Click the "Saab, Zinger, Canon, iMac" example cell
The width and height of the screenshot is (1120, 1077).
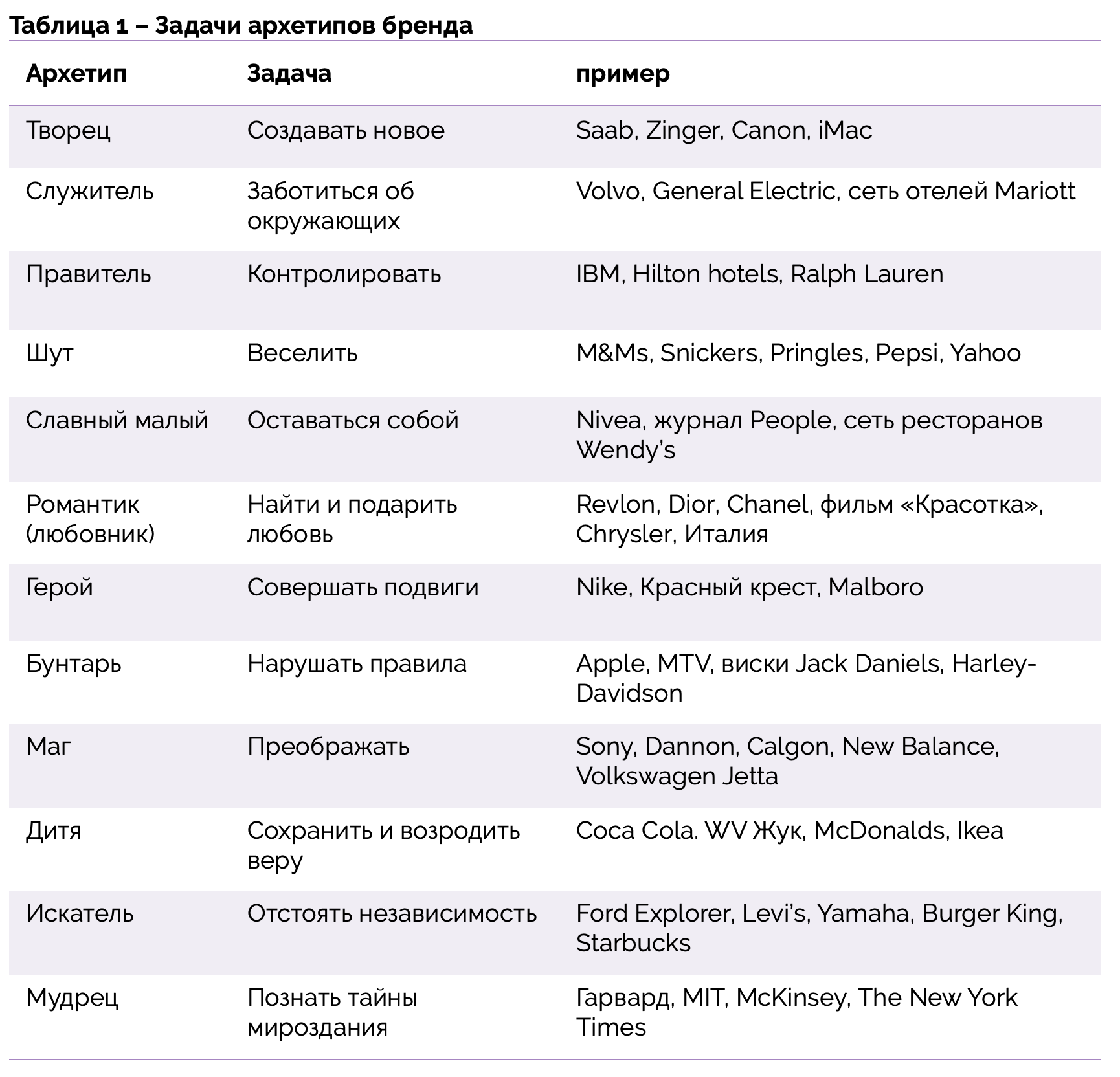pyautogui.click(x=724, y=131)
